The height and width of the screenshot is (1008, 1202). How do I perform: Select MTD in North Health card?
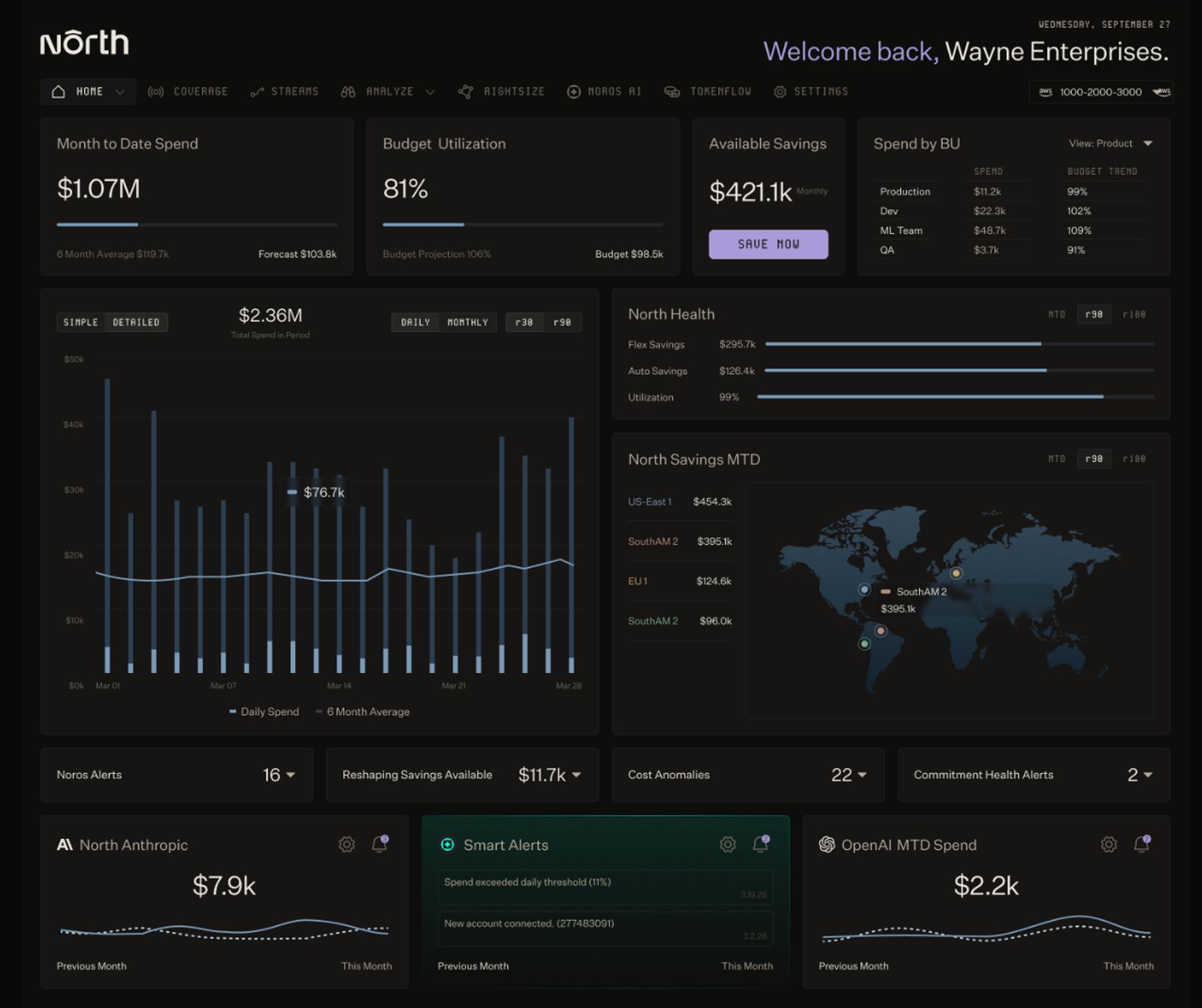1057,315
